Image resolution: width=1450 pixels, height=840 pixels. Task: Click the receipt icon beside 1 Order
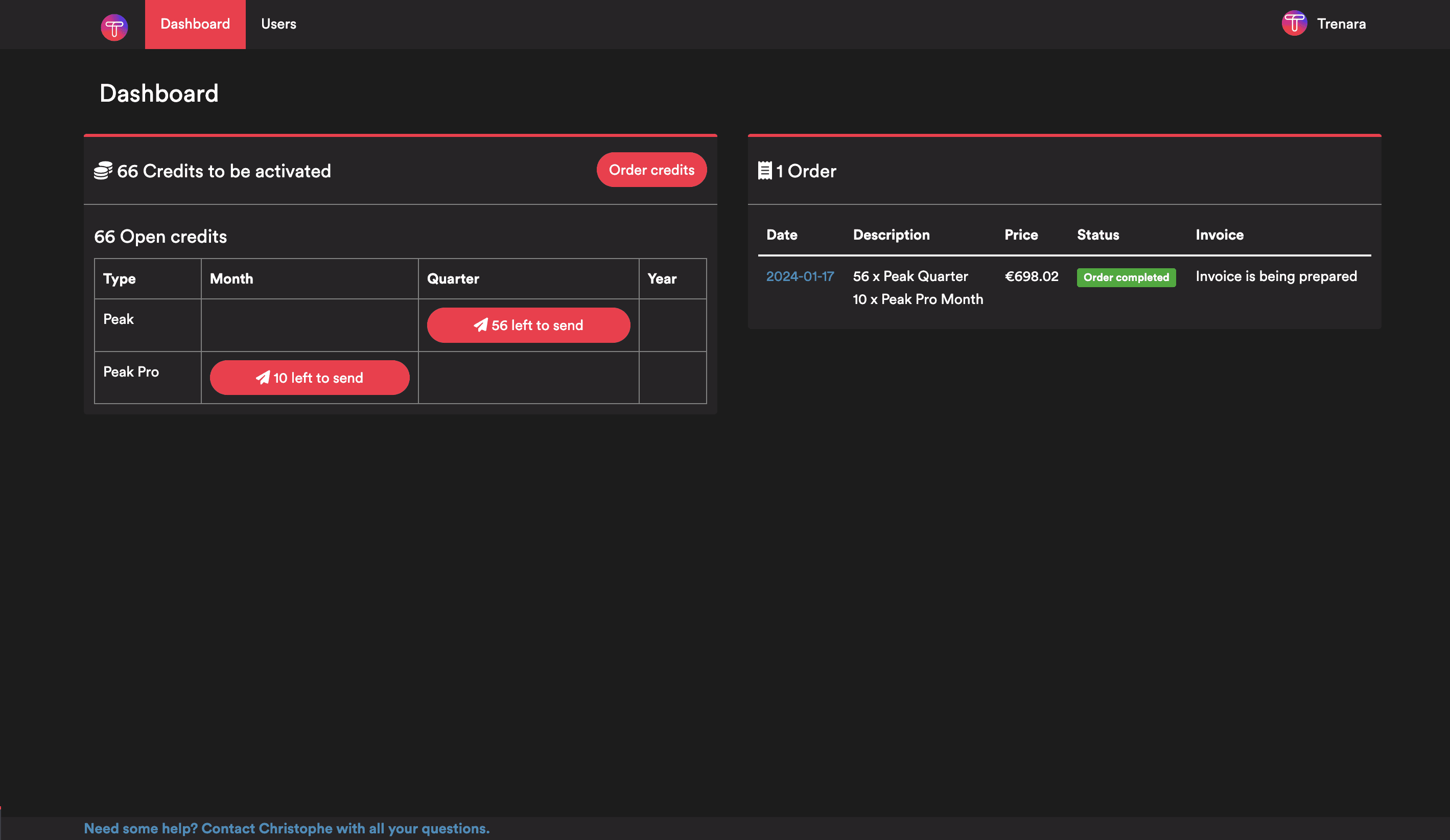click(765, 171)
